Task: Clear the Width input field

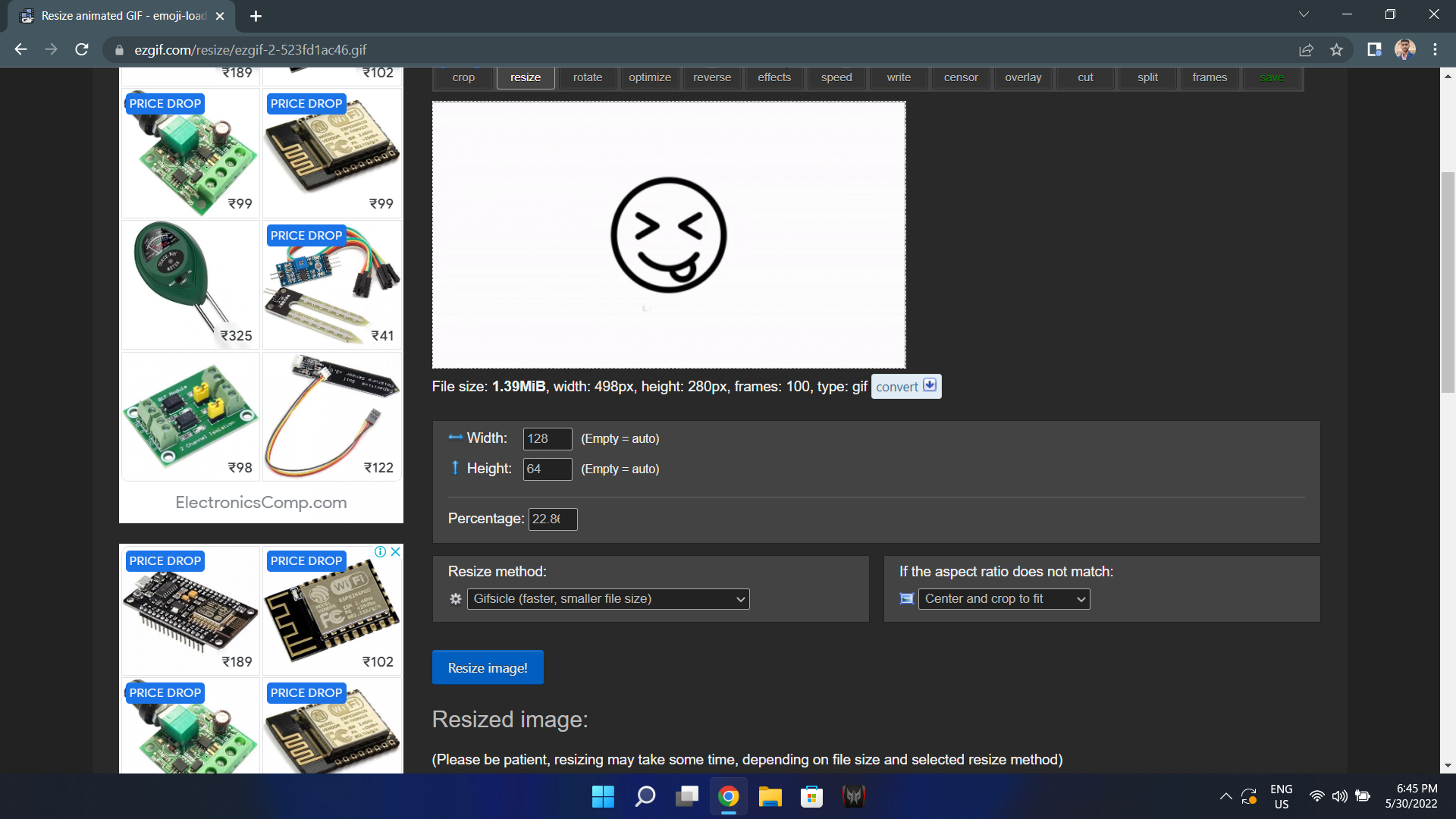Action: click(x=547, y=438)
